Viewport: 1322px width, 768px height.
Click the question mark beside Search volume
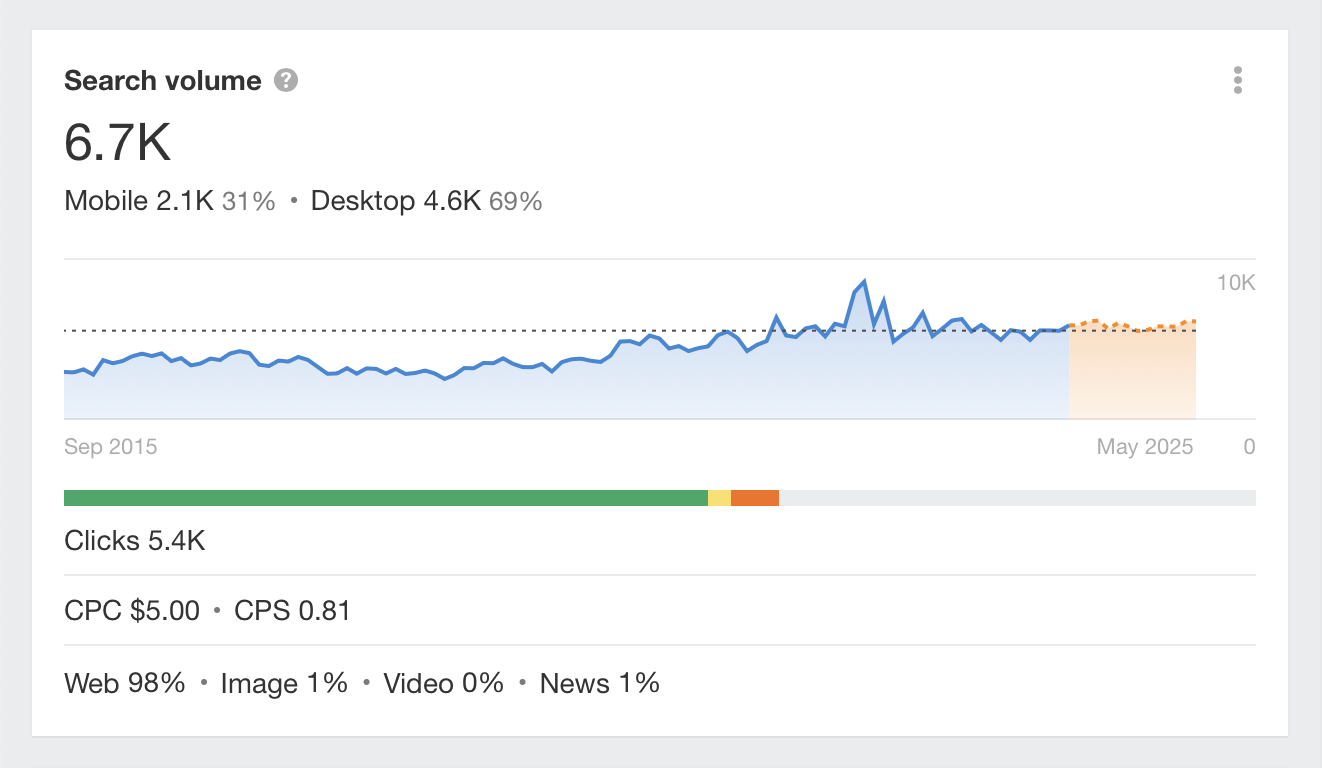click(x=286, y=80)
